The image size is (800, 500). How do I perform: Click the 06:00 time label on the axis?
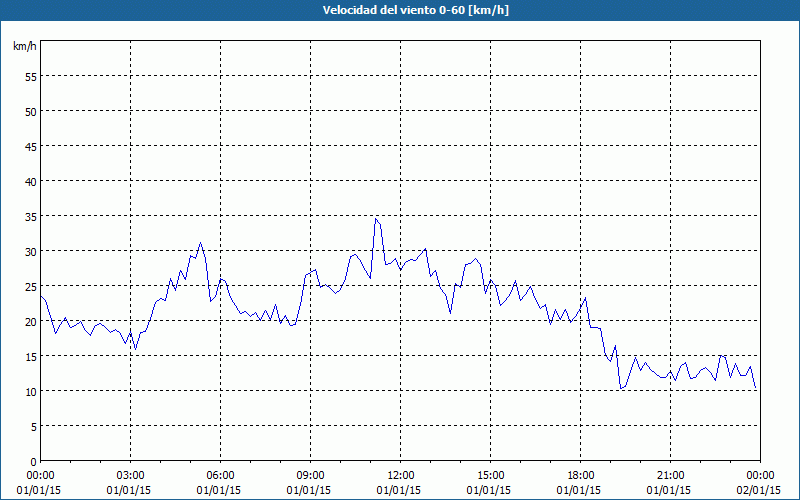220,476
